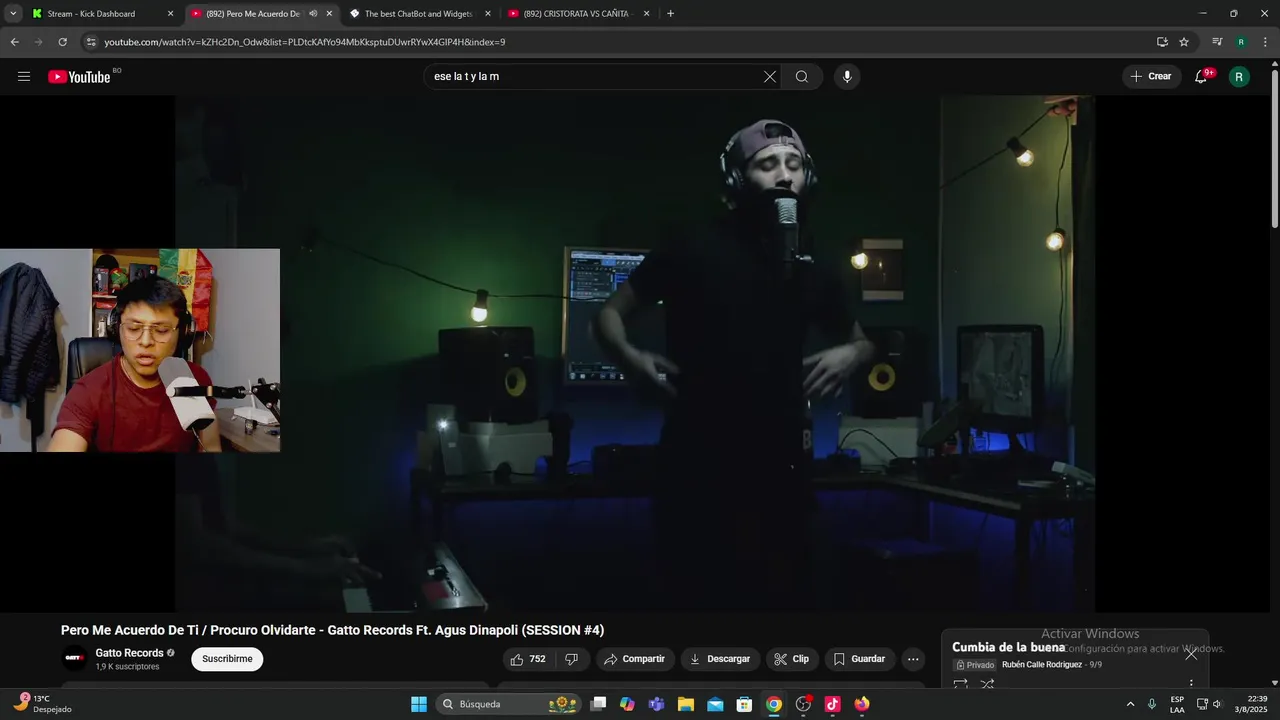Show hidden system tray icons

[x=1130, y=704]
